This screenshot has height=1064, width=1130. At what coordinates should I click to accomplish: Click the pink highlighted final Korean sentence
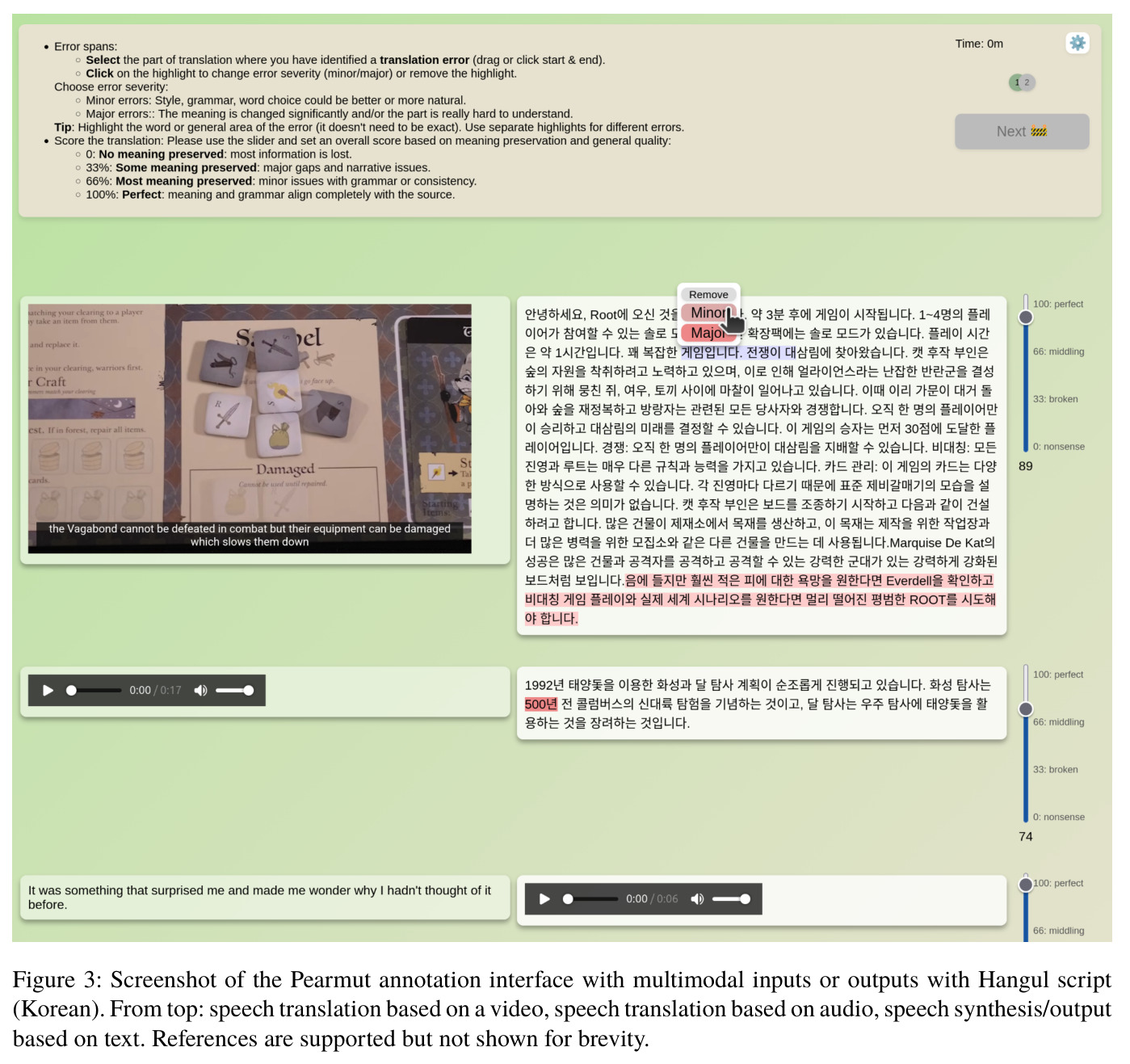[x=760, y=599]
